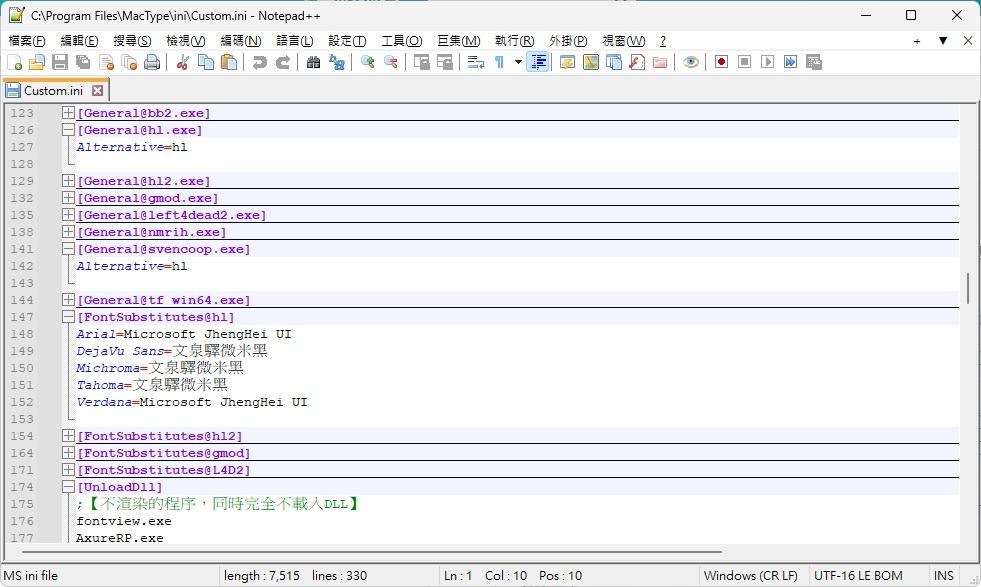Click the User Defined Language icon
Screen dimensions: 981x587
tap(567, 62)
